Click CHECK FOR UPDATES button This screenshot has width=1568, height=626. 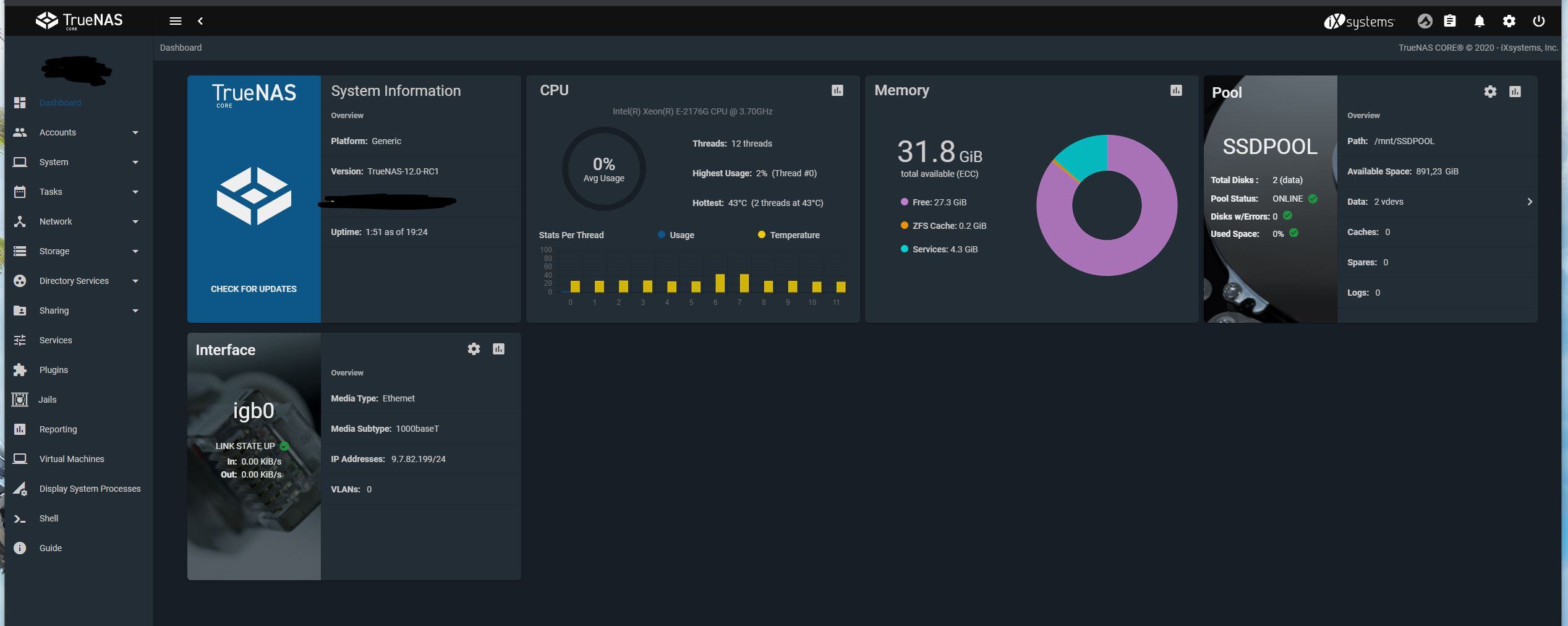(x=254, y=289)
